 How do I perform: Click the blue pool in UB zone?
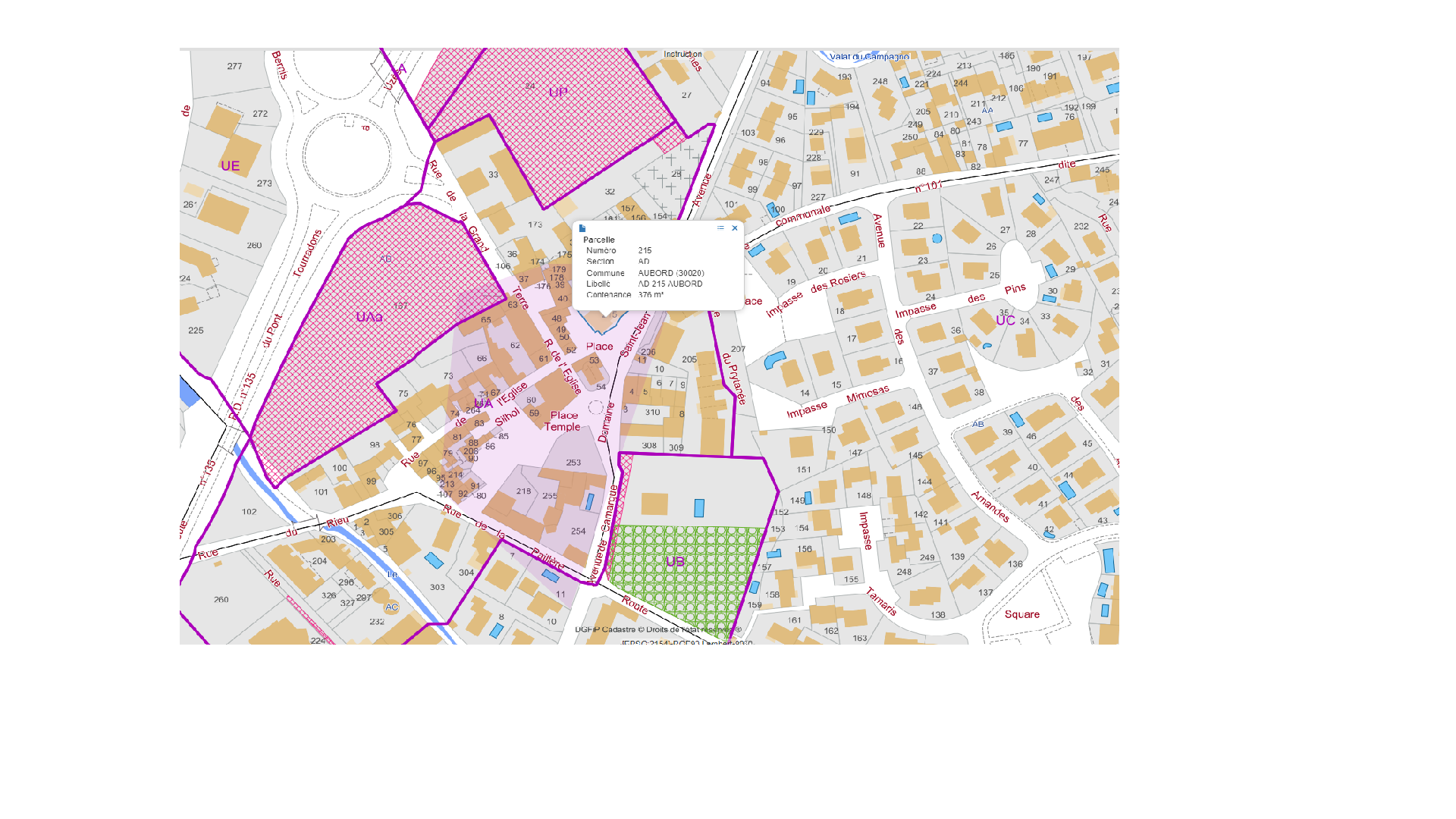(x=699, y=508)
